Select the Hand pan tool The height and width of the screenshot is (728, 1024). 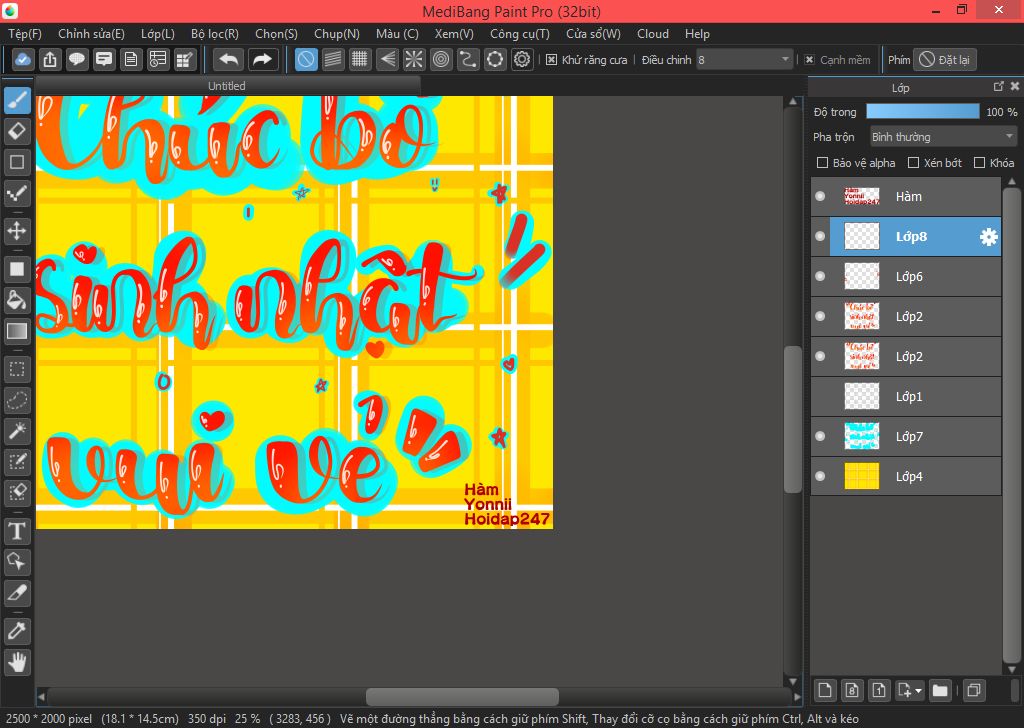pyautogui.click(x=17, y=662)
